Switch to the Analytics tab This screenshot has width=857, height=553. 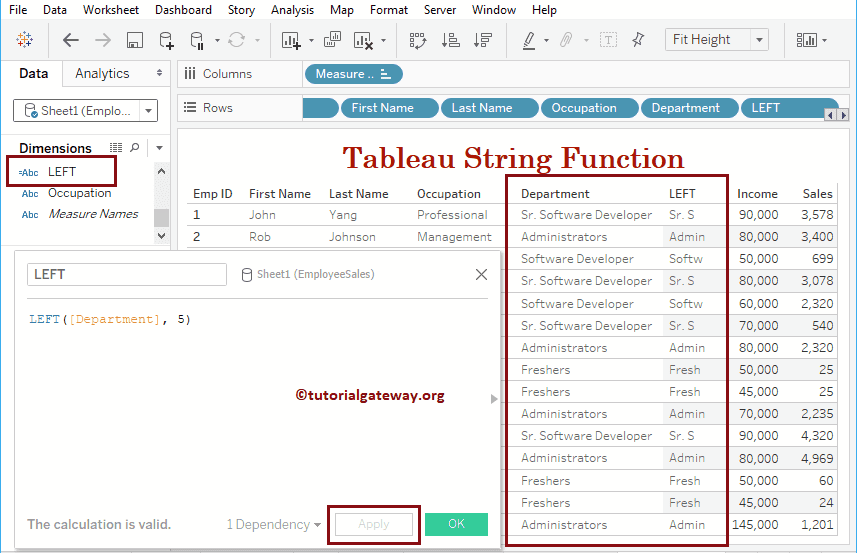coord(102,73)
